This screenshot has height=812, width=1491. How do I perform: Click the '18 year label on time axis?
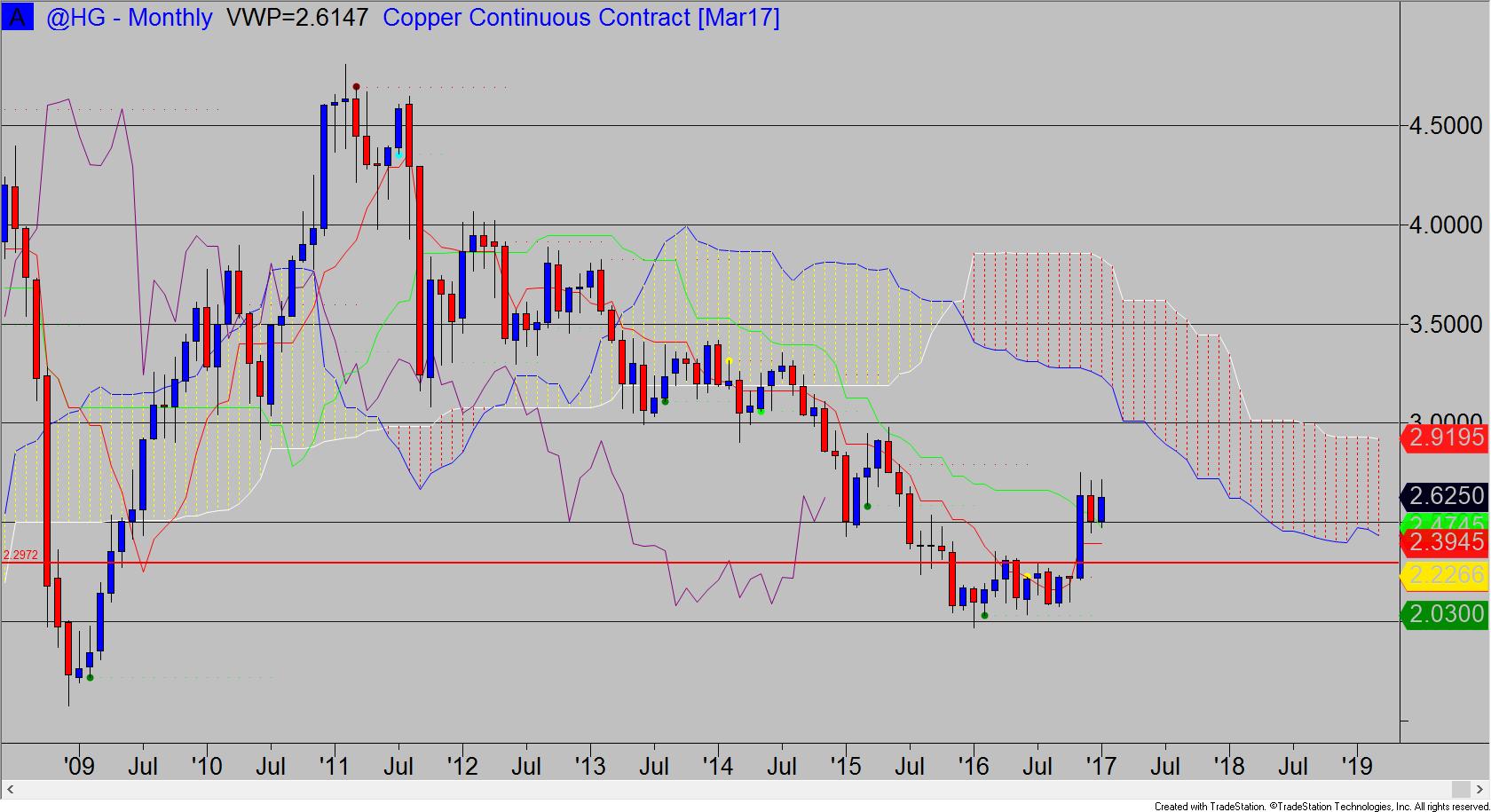click(x=1229, y=765)
